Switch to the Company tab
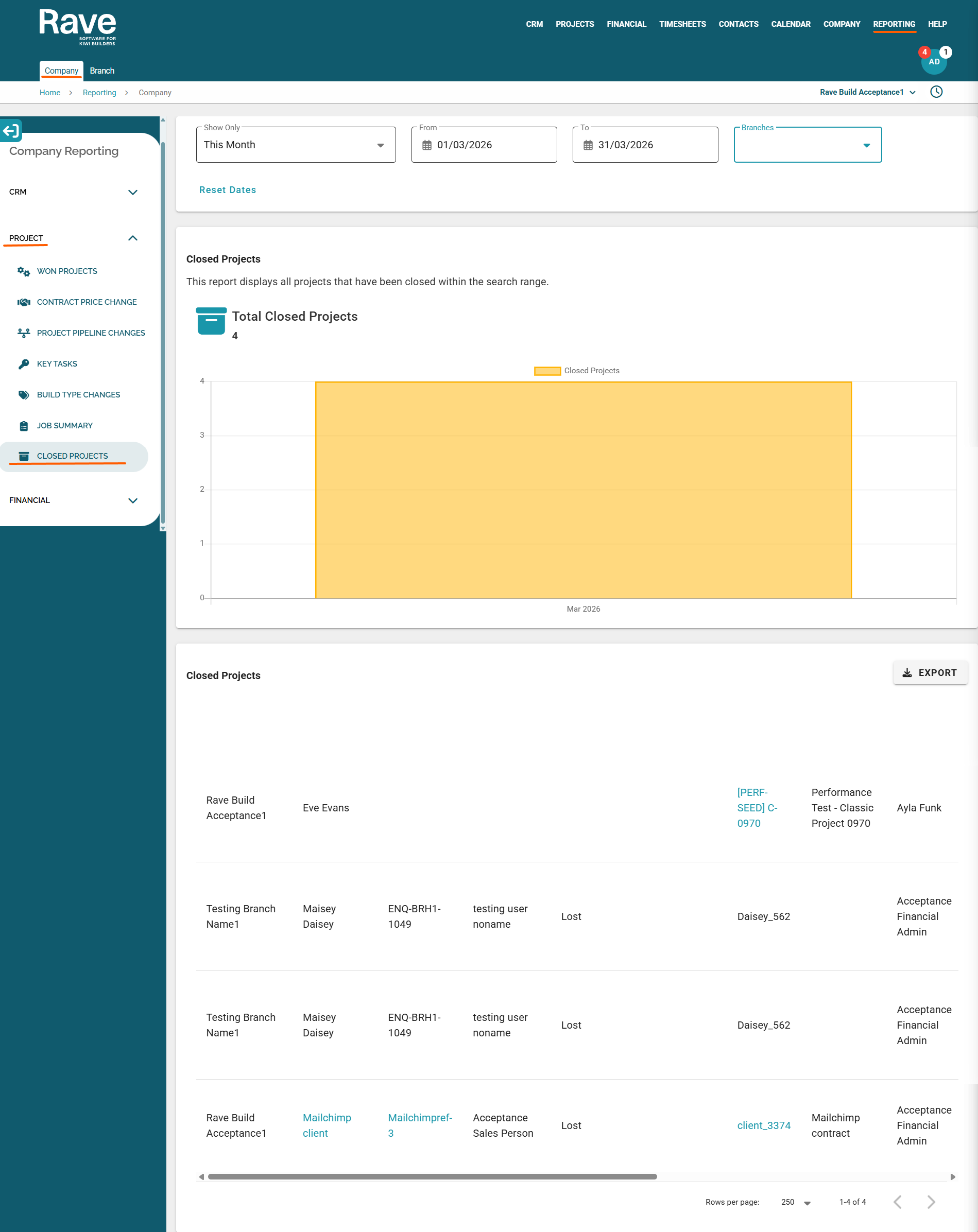This screenshot has height=1232, width=978. [x=61, y=71]
